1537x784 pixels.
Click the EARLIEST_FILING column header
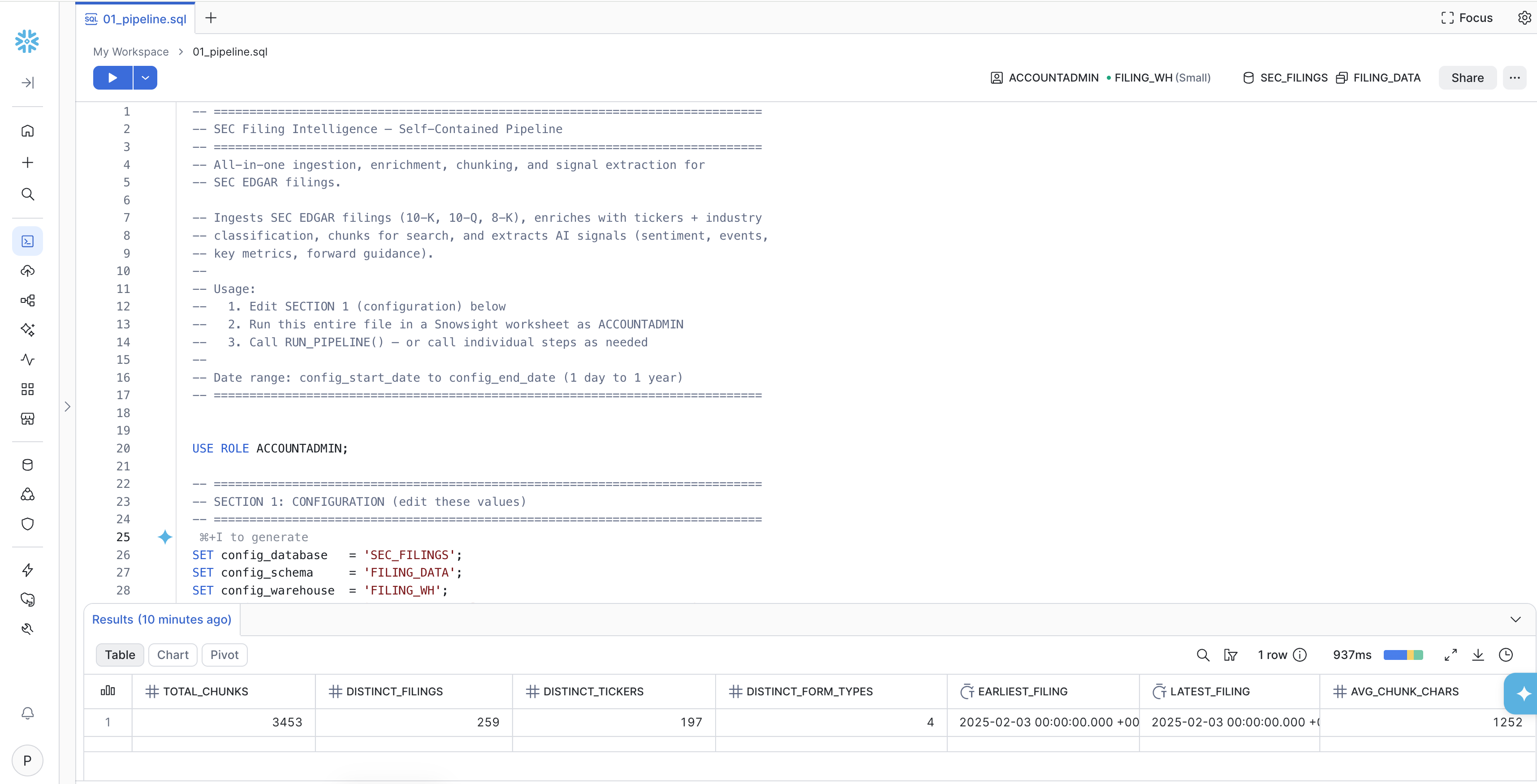(x=1043, y=691)
